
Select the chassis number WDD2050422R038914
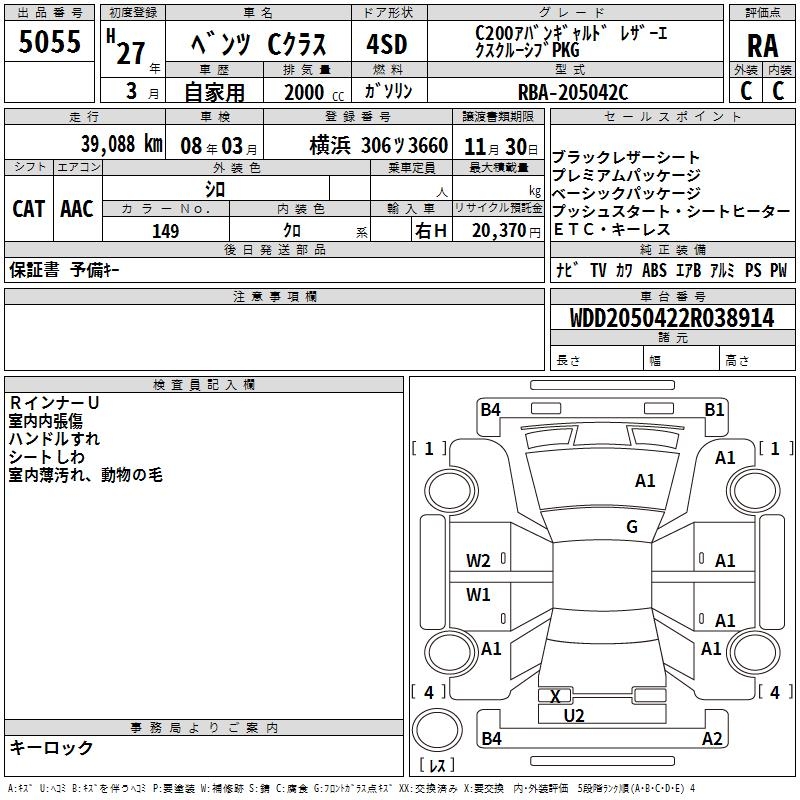(x=671, y=318)
